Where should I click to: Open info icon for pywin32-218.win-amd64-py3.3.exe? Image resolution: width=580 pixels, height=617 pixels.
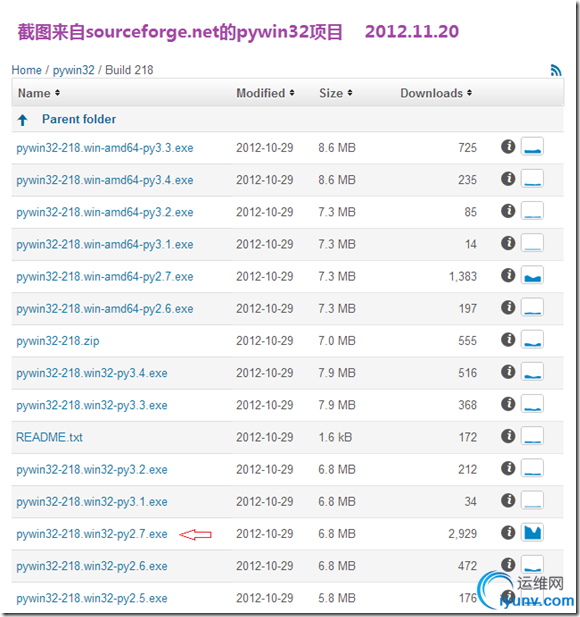point(508,146)
